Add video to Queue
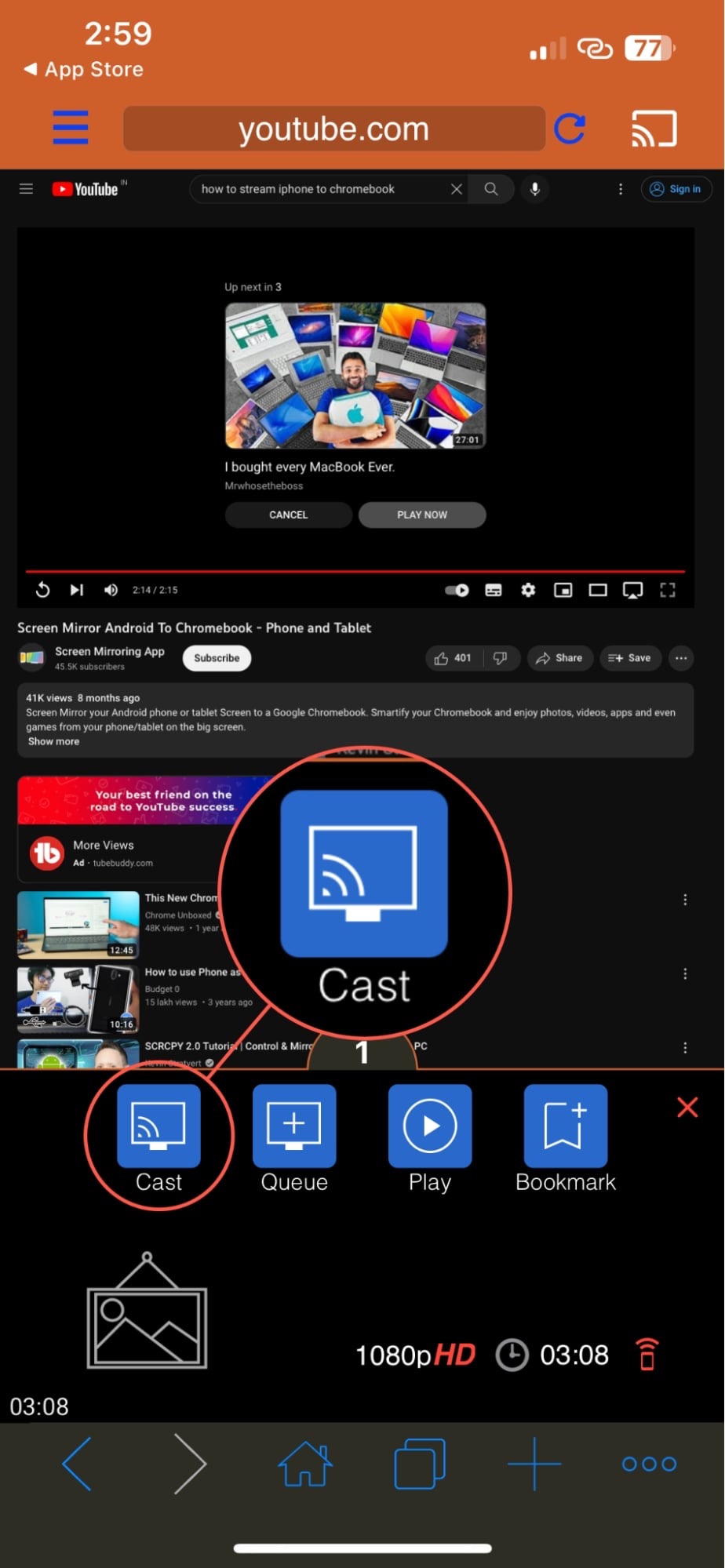This screenshot has width=725, height=1568. tap(294, 1138)
